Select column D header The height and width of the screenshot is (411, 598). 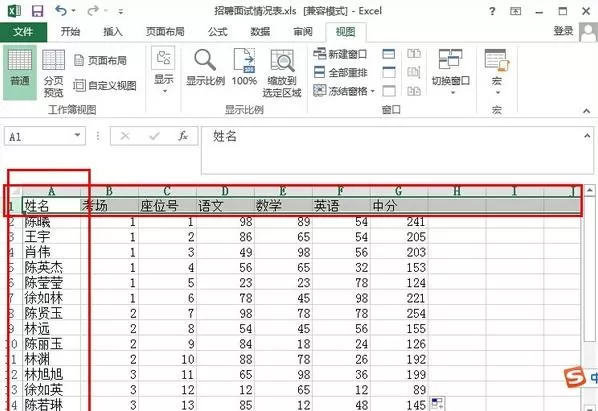225,191
